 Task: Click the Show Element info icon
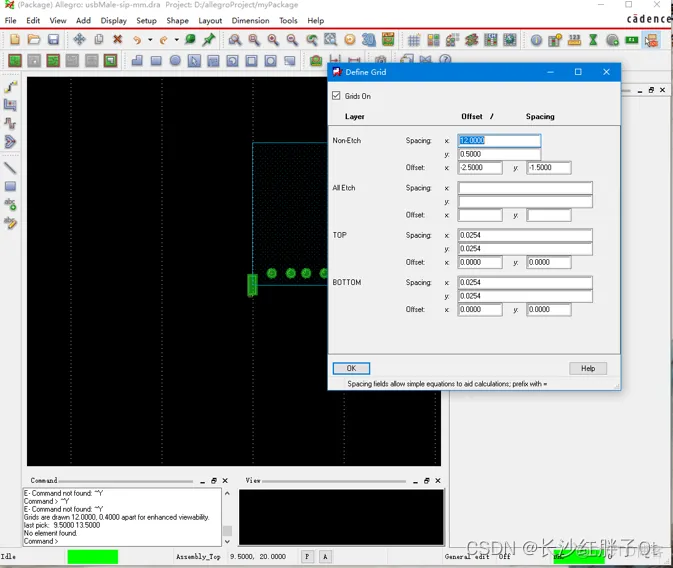pyautogui.click(x=536, y=40)
